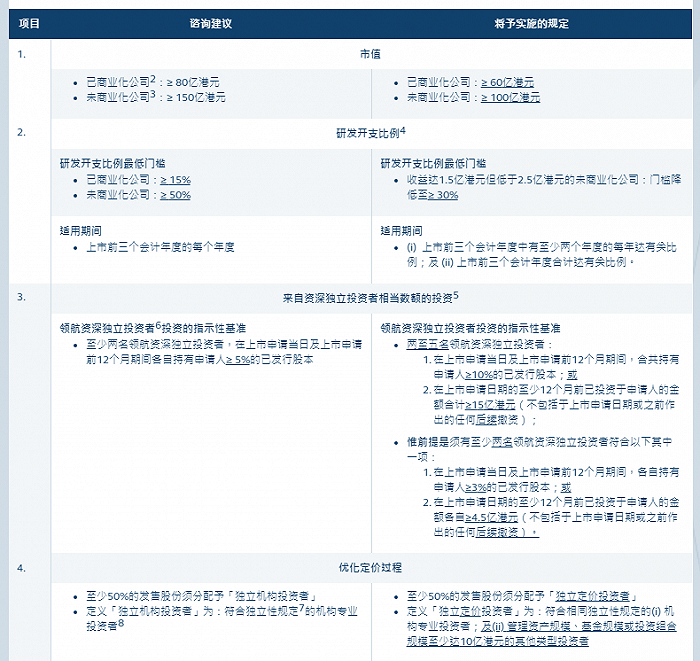Click the underlined ≥10% value
This screenshot has width=700, height=661.
479,375
